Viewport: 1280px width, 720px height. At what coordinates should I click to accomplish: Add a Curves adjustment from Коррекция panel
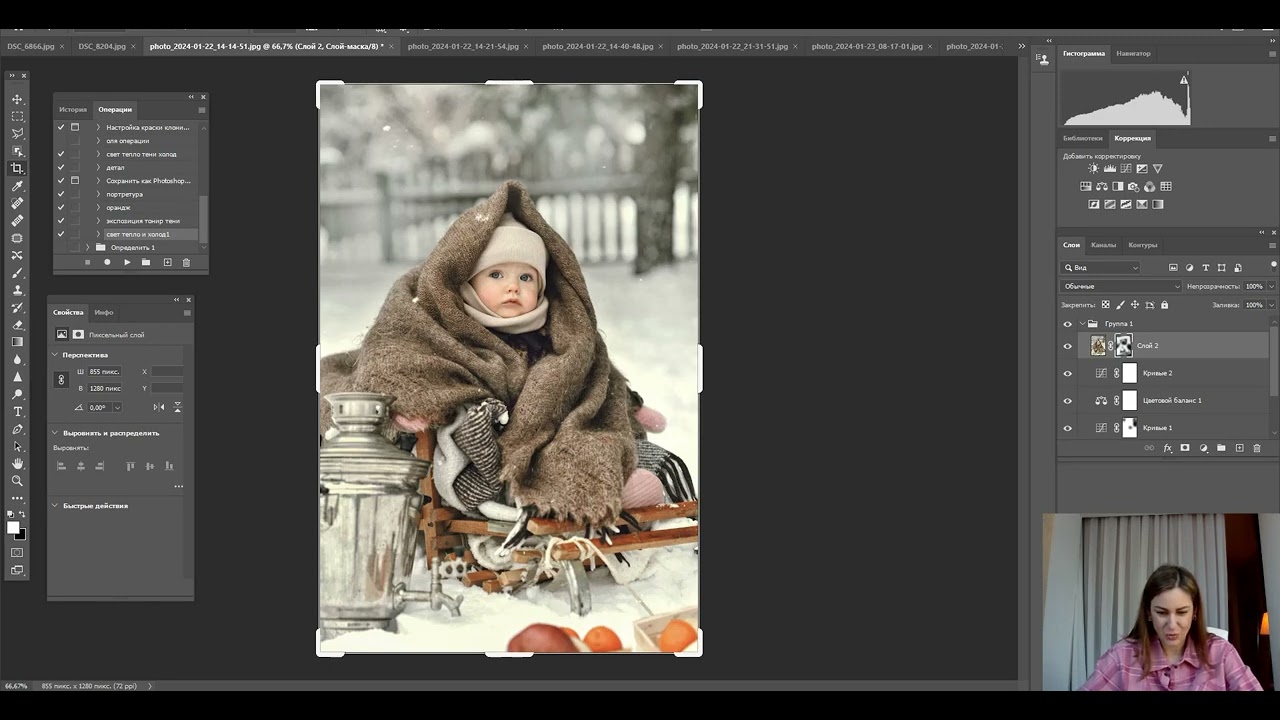click(x=1125, y=169)
